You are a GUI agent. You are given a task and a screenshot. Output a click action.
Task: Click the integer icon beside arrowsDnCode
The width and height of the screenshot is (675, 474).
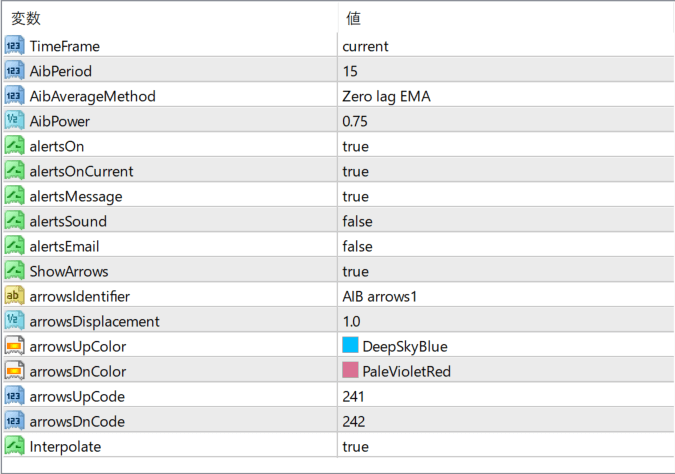pos(14,421)
